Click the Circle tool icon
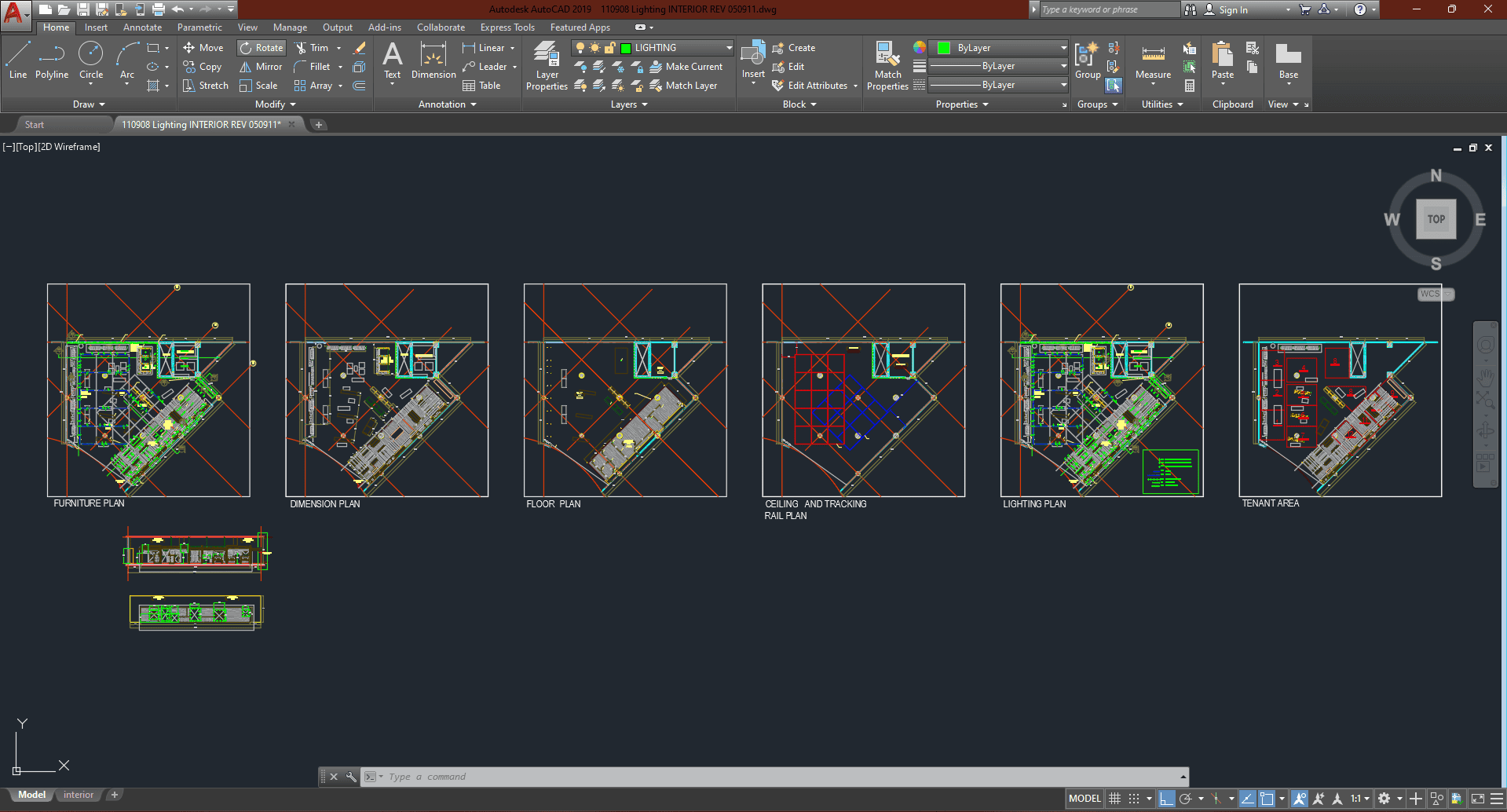This screenshot has width=1507, height=812. [x=91, y=55]
